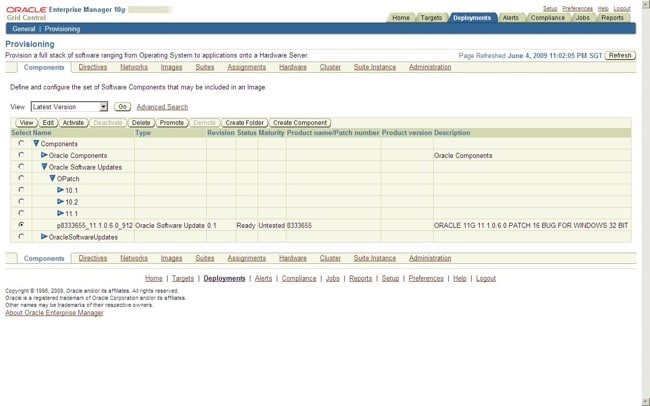The height and width of the screenshot is (406, 650).
Task: Open the top Hardware tab
Action: (x=293, y=67)
